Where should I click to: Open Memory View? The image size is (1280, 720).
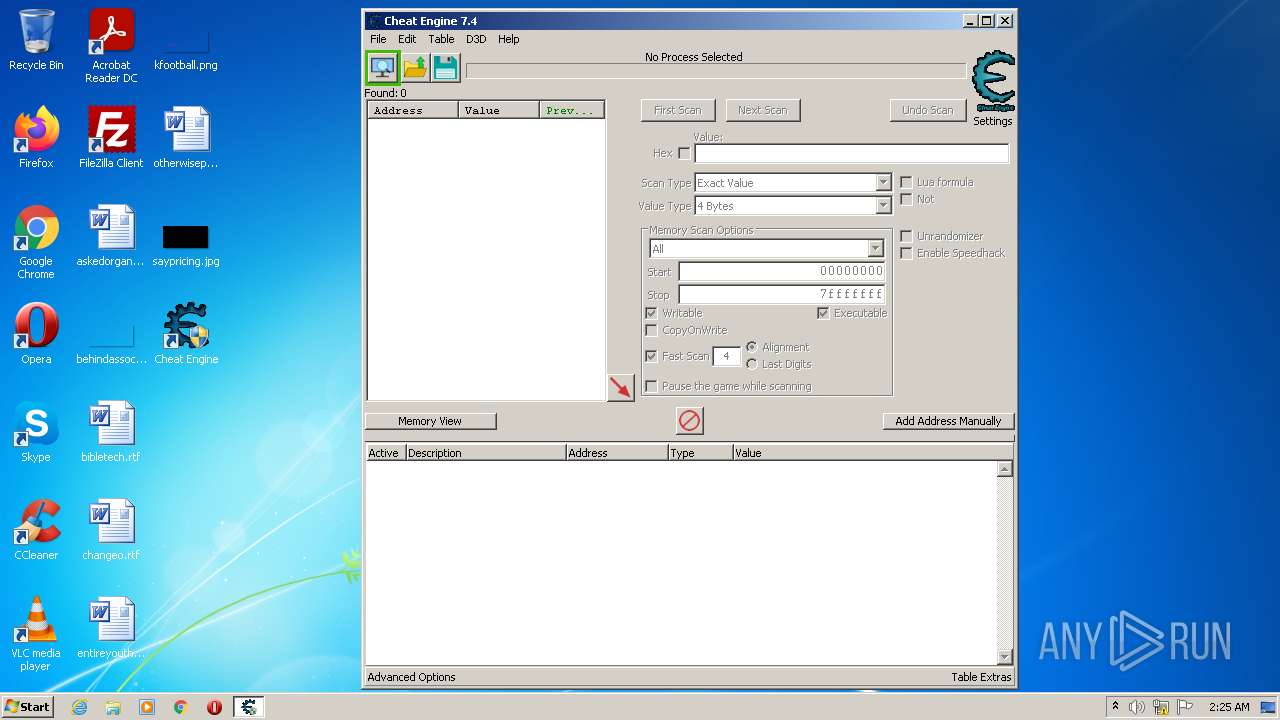[x=430, y=421]
